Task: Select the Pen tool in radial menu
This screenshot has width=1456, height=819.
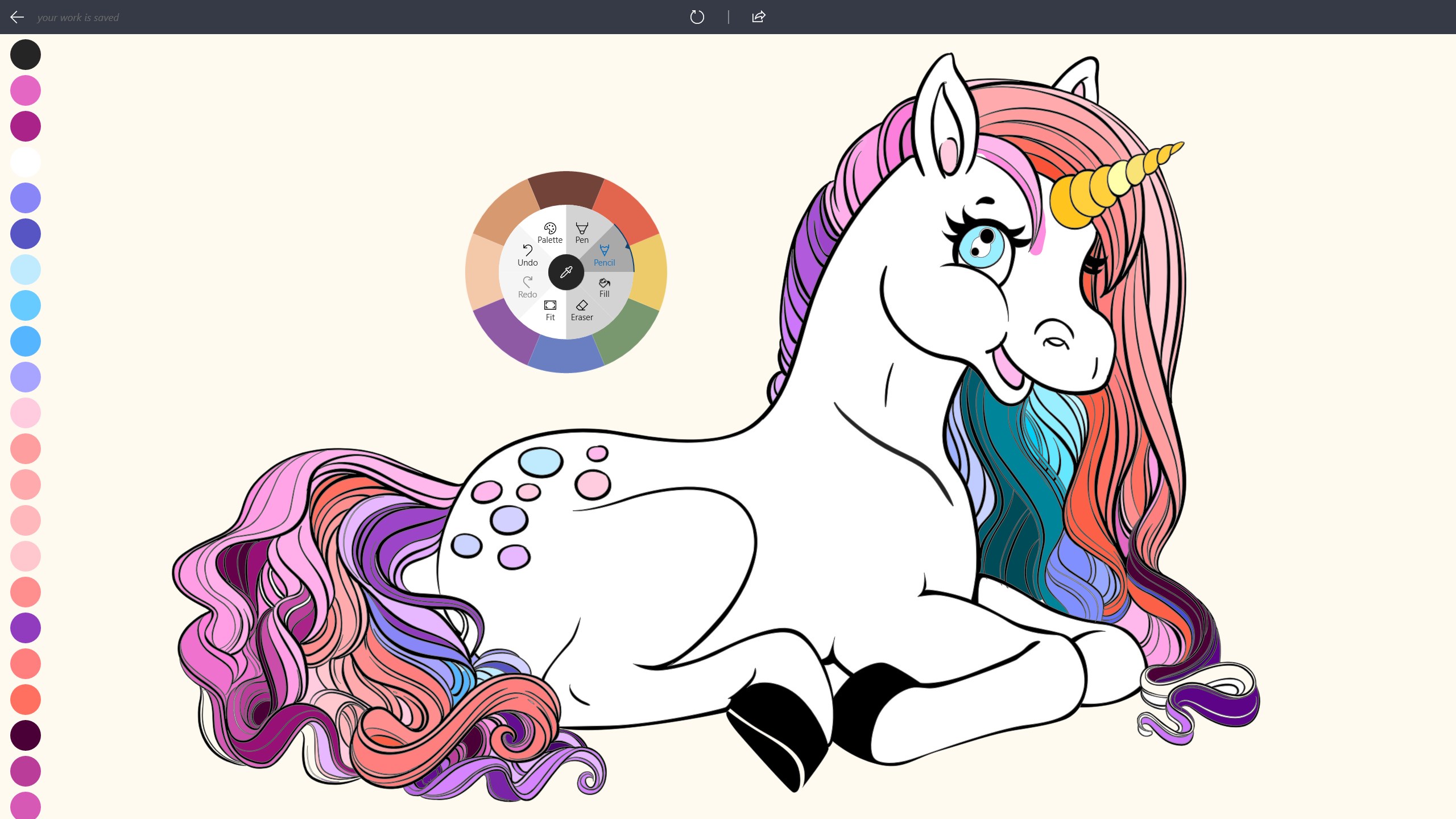Action: 581,233
